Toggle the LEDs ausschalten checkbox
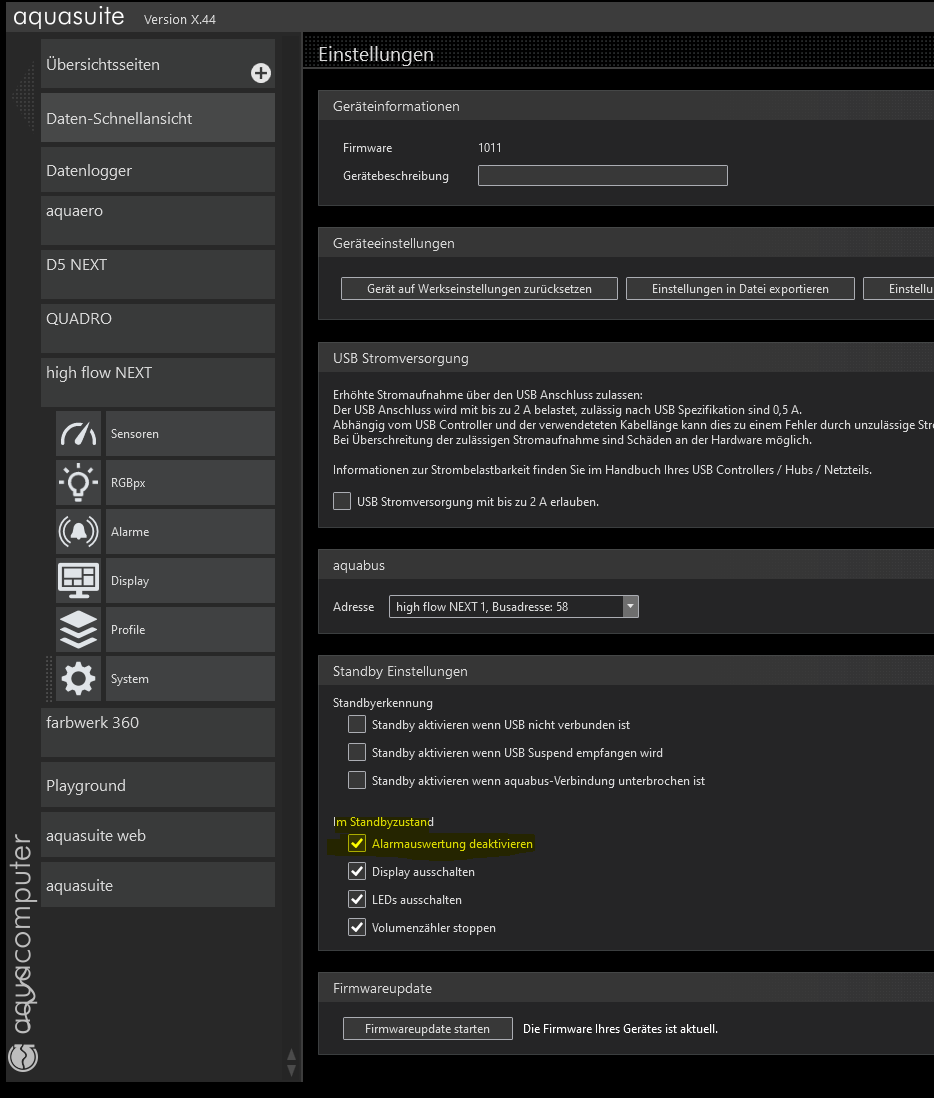The height and width of the screenshot is (1098, 934). (357, 900)
